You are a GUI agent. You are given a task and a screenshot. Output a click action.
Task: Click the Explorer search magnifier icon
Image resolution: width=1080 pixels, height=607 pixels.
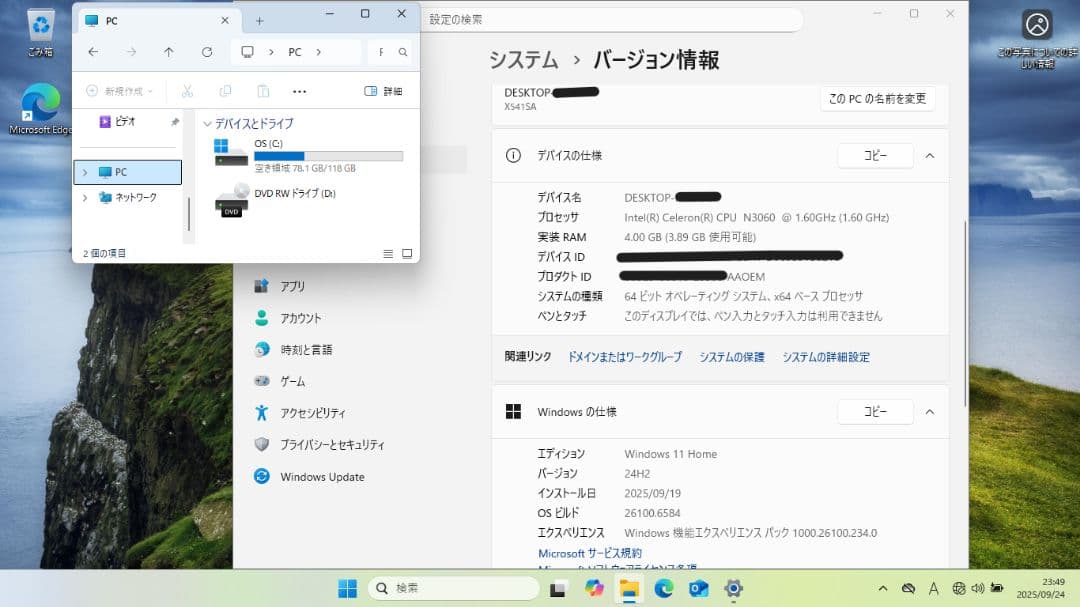(x=403, y=52)
